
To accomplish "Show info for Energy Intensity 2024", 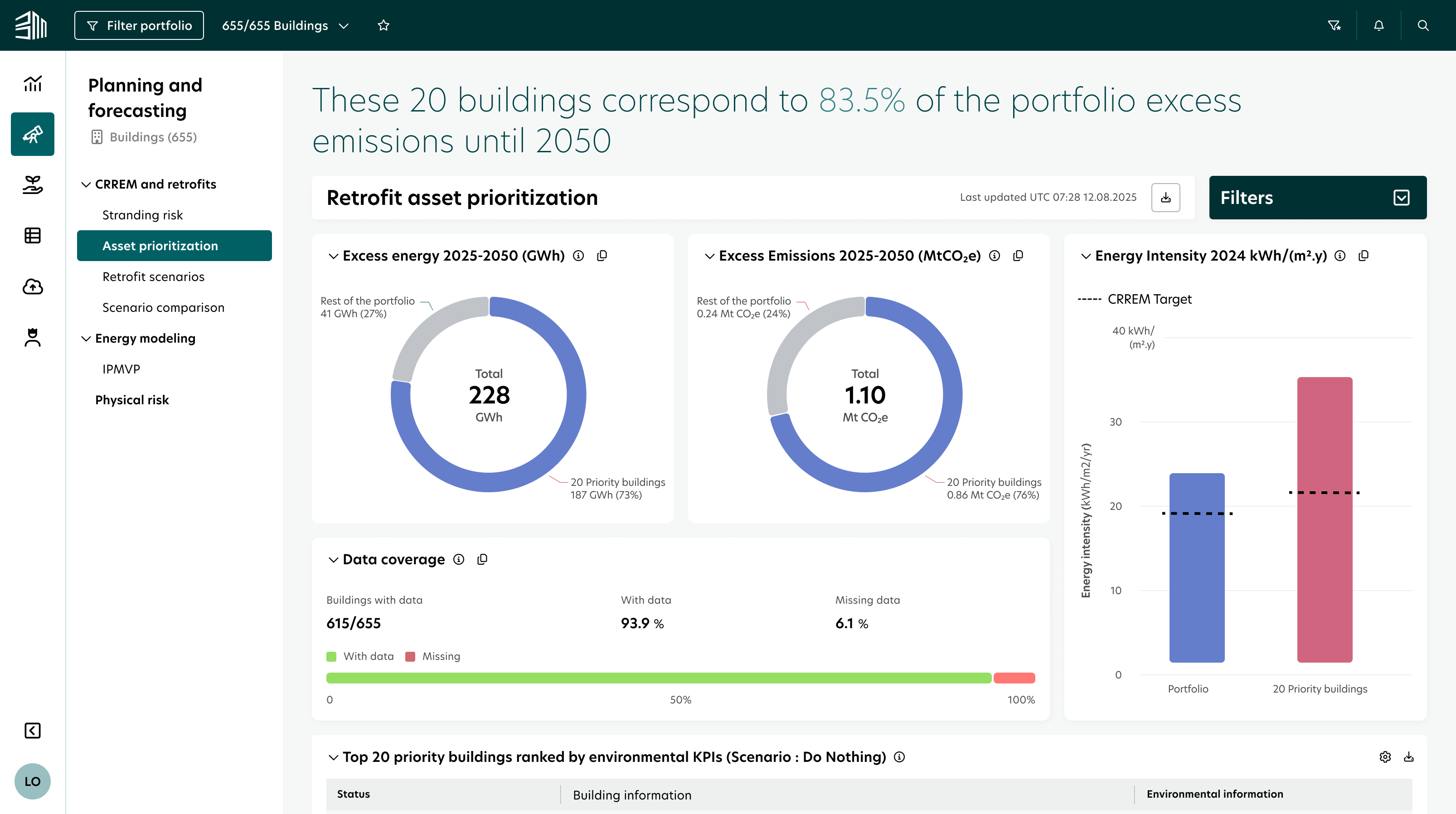I will point(1340,256).
